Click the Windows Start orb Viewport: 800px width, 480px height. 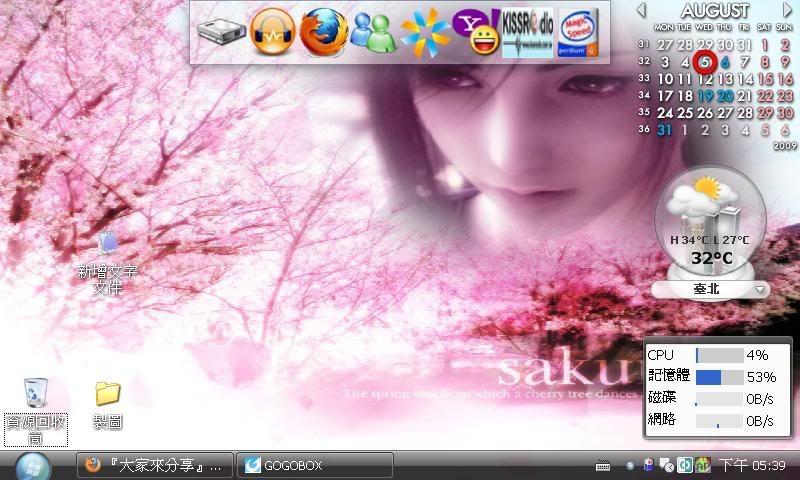coord(33,465)
